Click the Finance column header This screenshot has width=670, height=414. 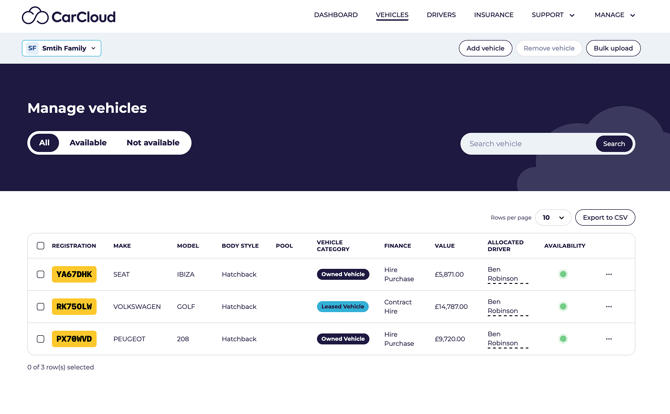[397, 246]
